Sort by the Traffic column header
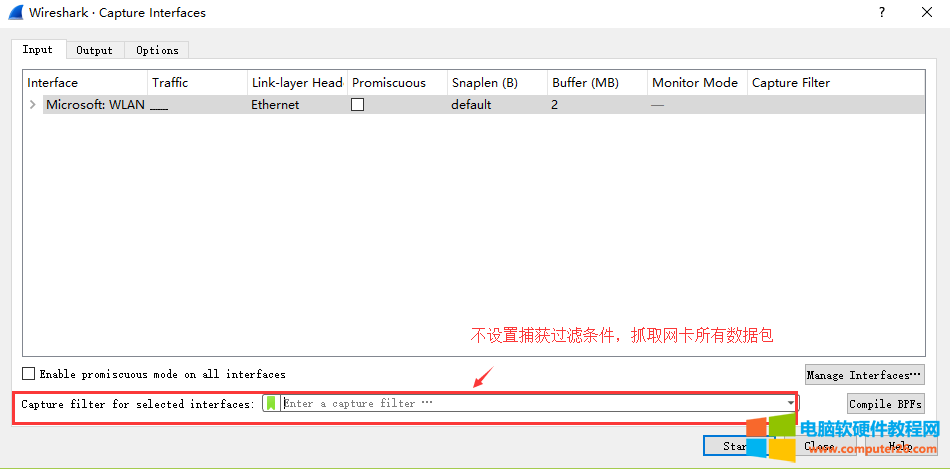950x469 pixels. (x=198, y=83)
